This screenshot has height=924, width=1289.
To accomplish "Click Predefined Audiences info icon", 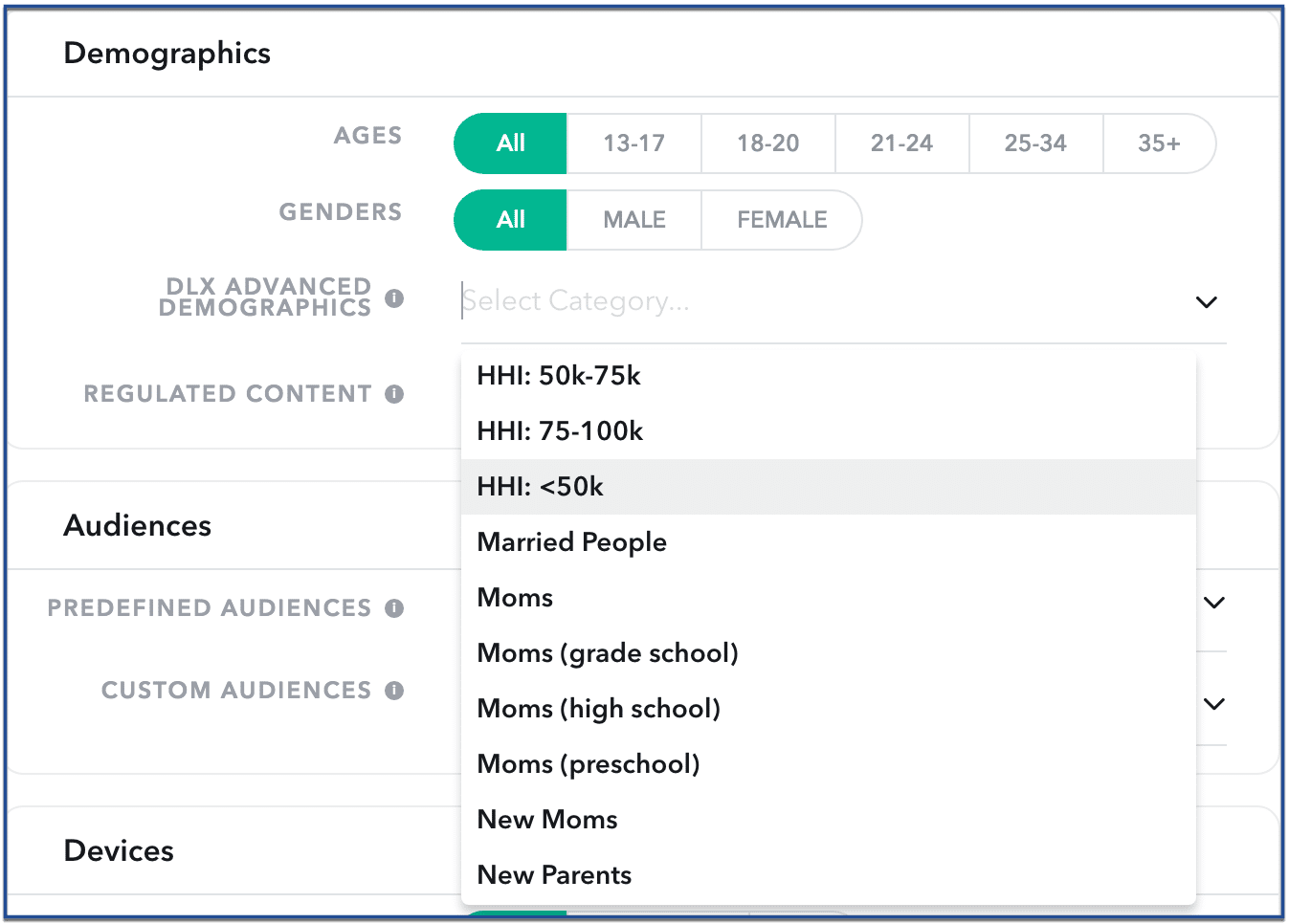I will click(394, 608).
